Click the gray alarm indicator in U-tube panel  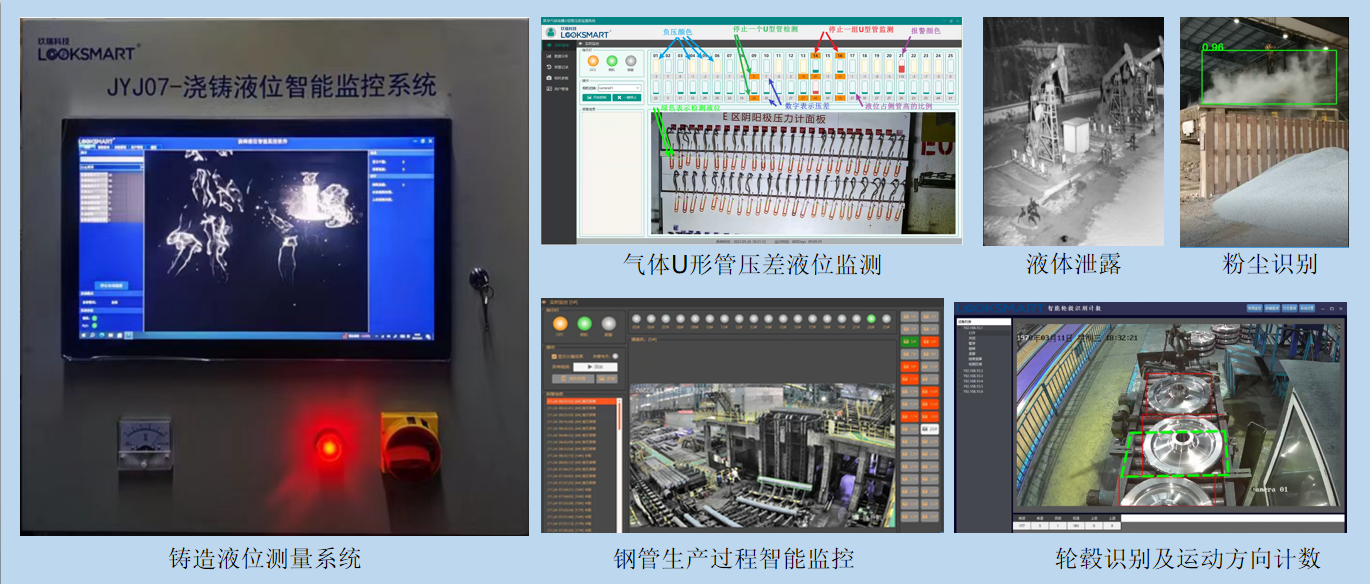(x=630, y=60)
